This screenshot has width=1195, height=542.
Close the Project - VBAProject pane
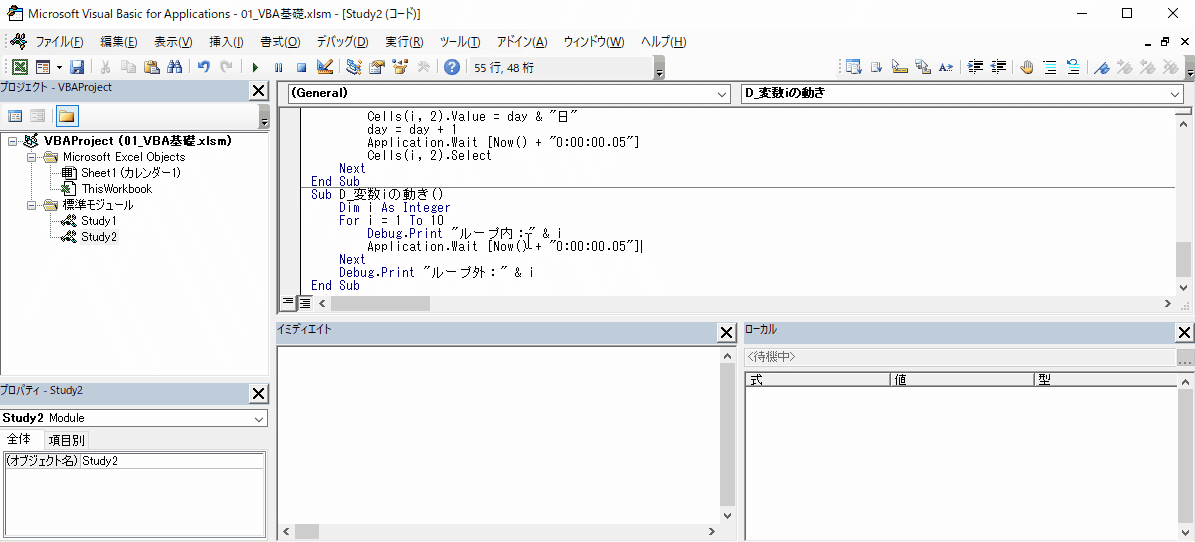pos(259,91)
